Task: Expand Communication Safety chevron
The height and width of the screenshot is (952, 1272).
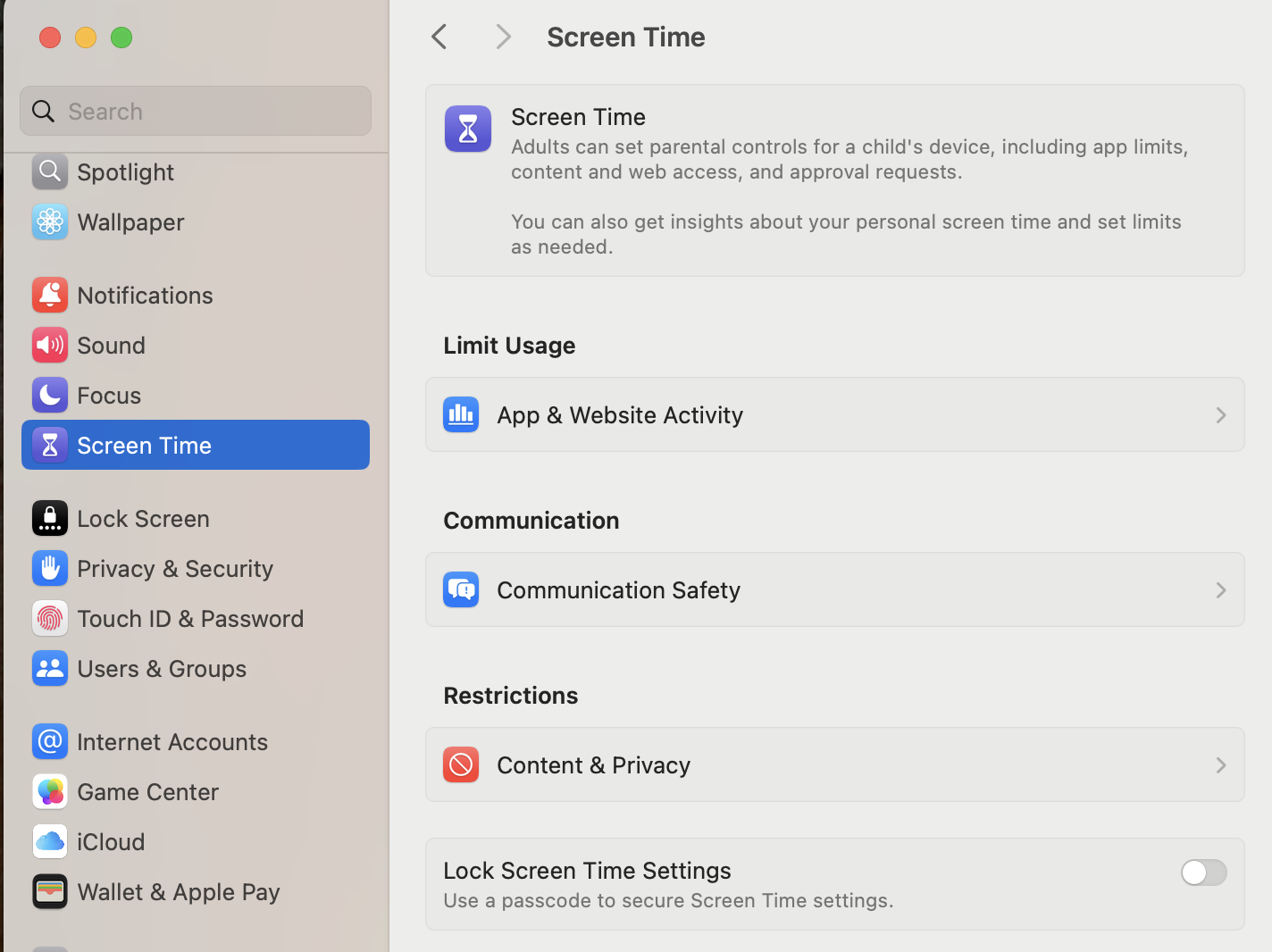Action: tap(1221, 590)
